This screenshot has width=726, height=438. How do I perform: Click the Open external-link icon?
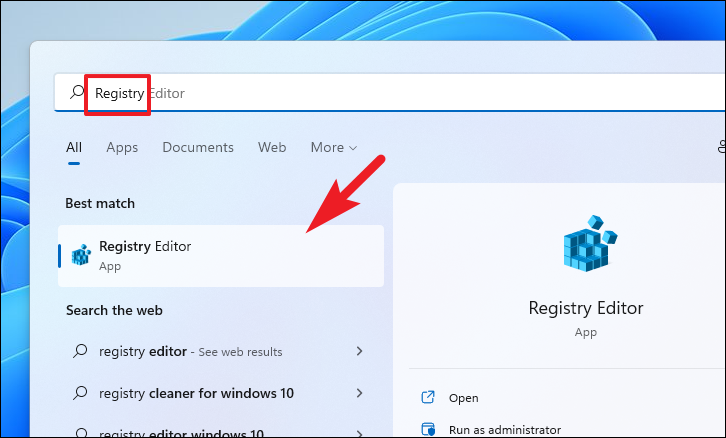click(428, 397)
